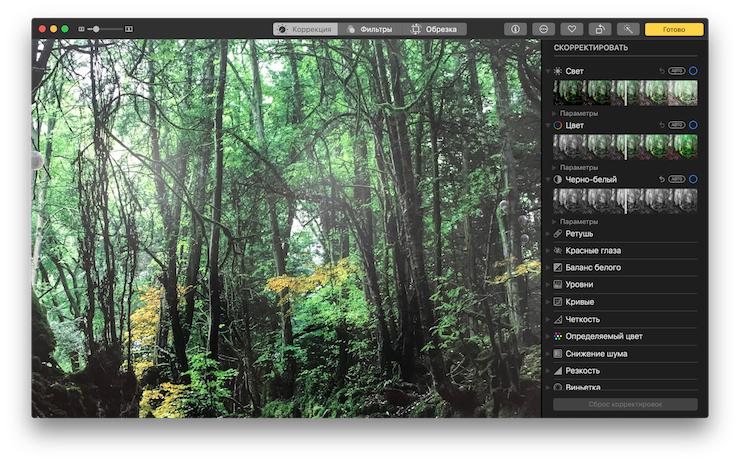The width and height of the screenshot is (740, 463).
Task: Expand Ретушь with its disclosure triangle
Action: [548, 234]
